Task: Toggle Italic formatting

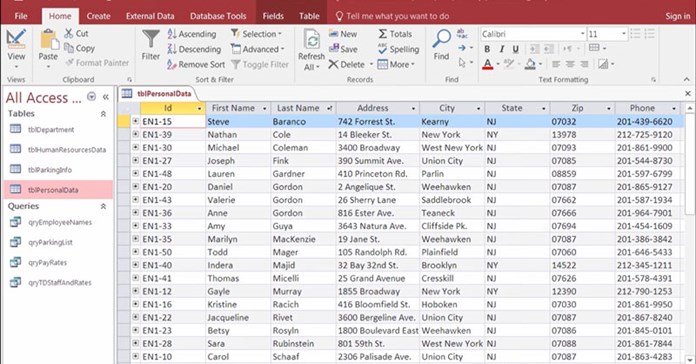Action: (x=502, y=49)
